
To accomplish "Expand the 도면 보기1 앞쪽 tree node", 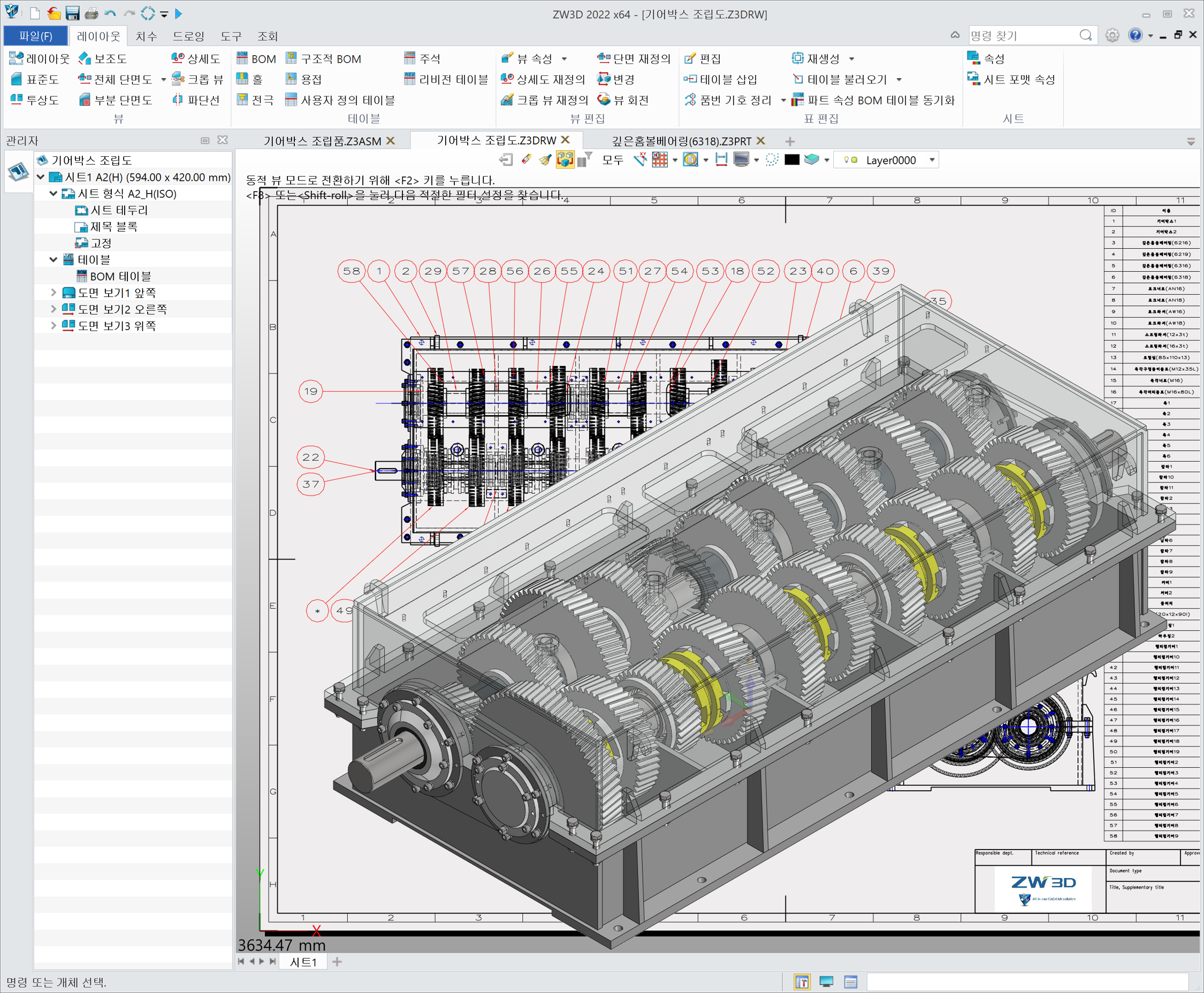I will 53,293.
